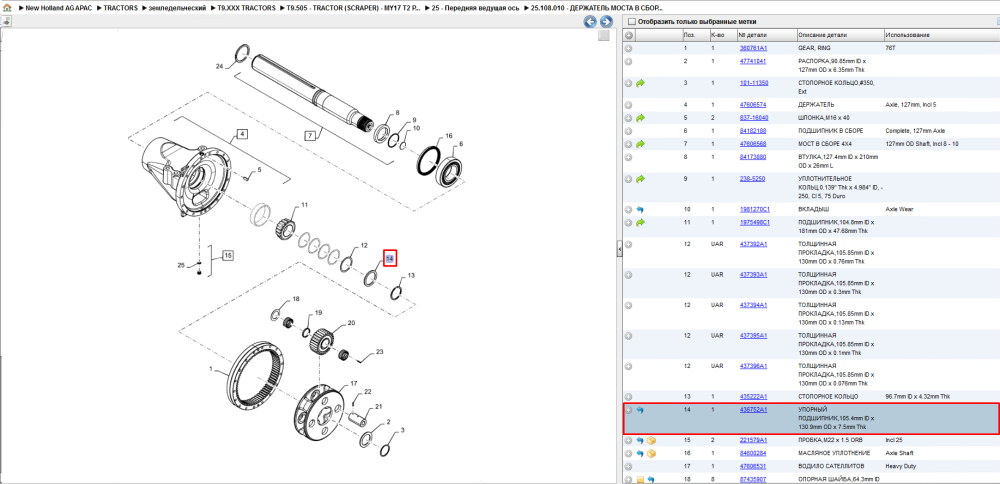Add GEAR, RING row with plus icon

(628, 48)
